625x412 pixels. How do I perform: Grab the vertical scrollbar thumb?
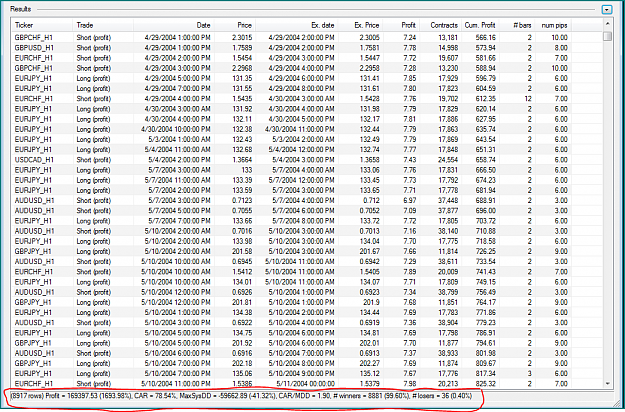(607, 36)
